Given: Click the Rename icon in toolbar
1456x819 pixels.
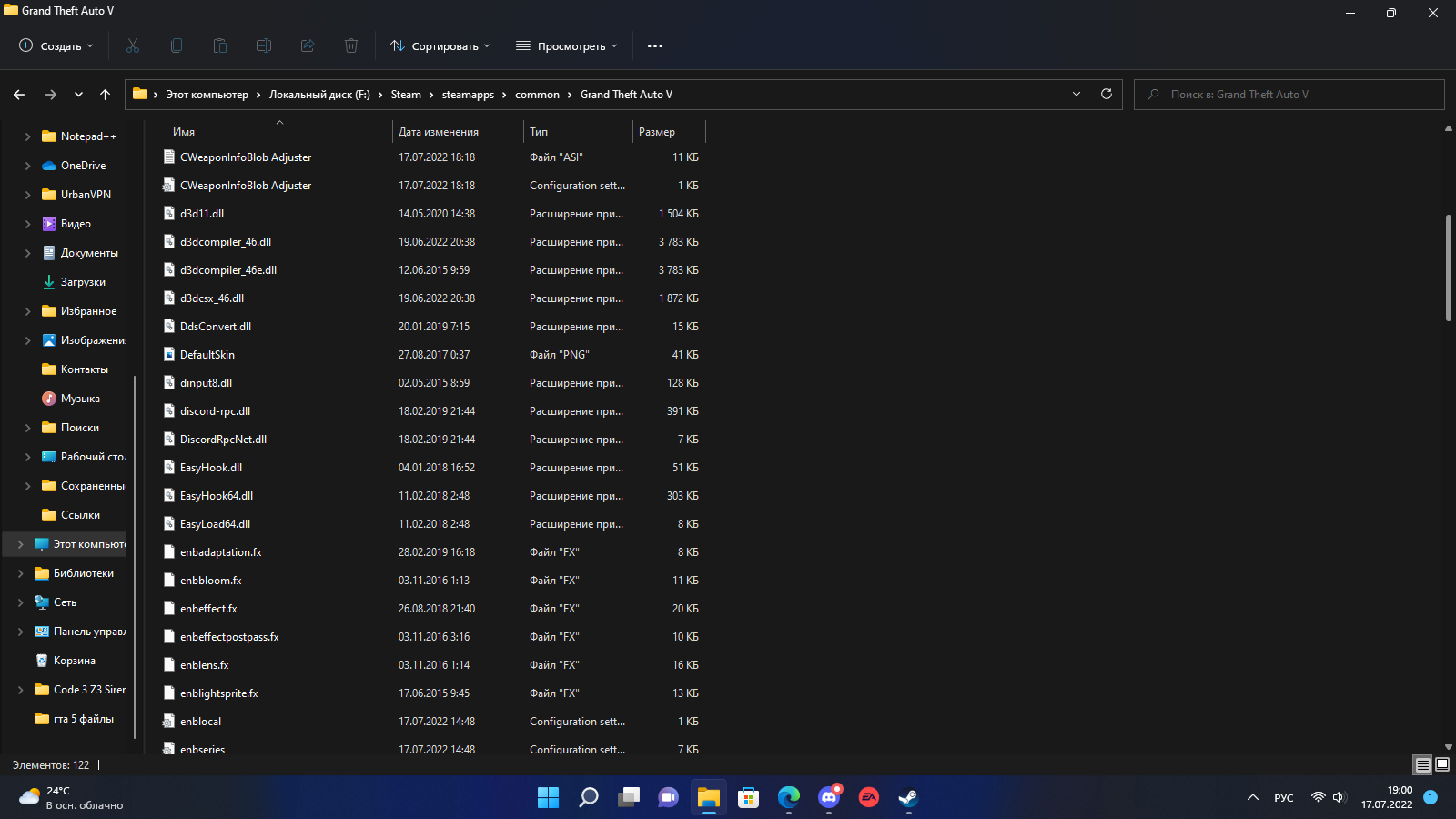Looking at the screenshot, I should click(x=264, y=45).
